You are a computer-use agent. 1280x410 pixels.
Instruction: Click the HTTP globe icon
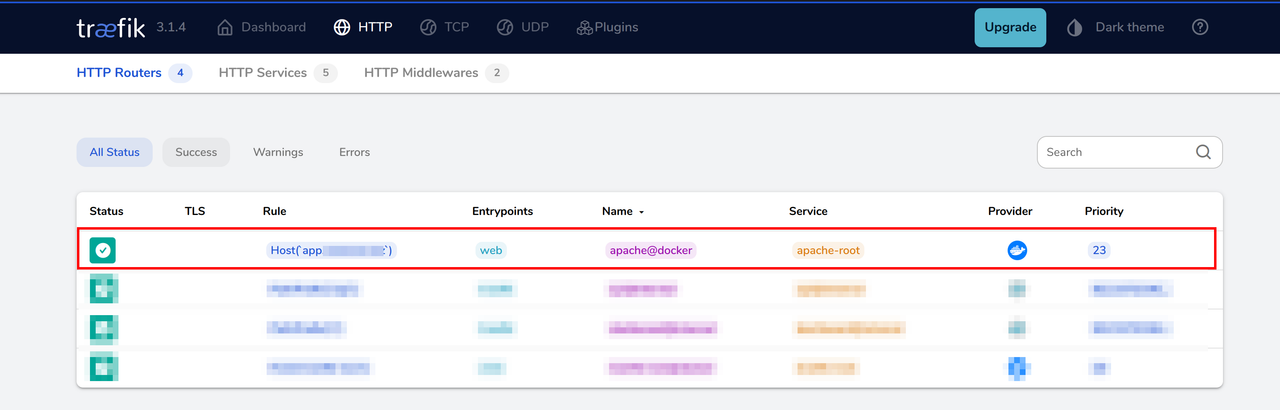tap(342, 27)
